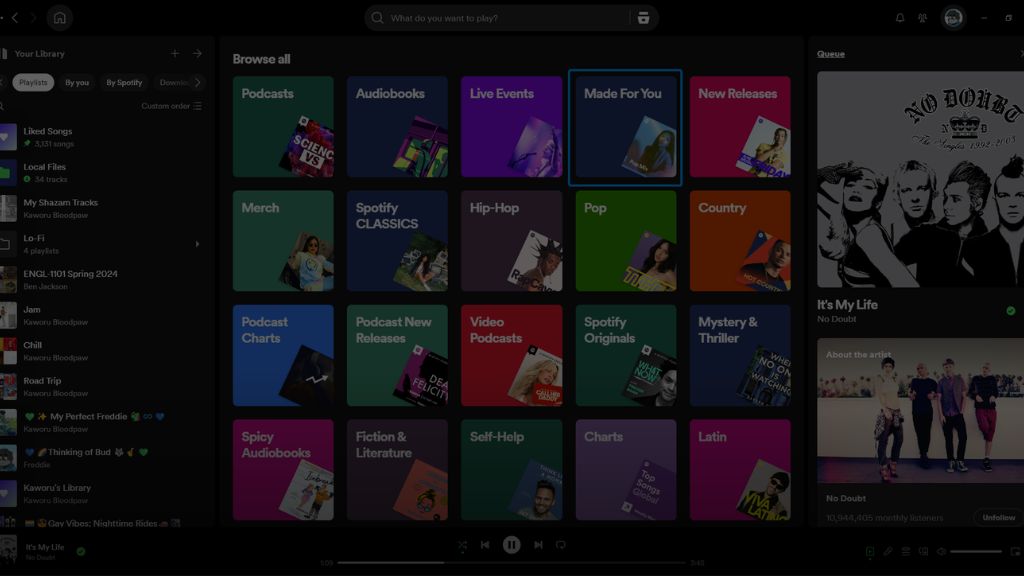Go to Spotify Home
The width and height of the screenshot is (1024, 576).
pyautogui.click(x=60, y=18)
